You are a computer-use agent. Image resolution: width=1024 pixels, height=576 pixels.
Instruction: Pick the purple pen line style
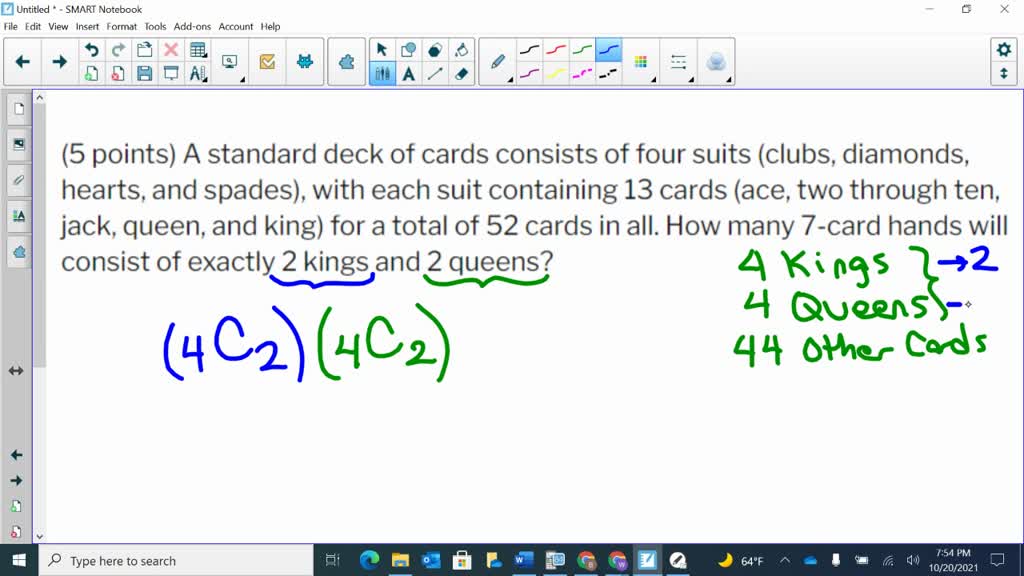[x=530, y=74]
